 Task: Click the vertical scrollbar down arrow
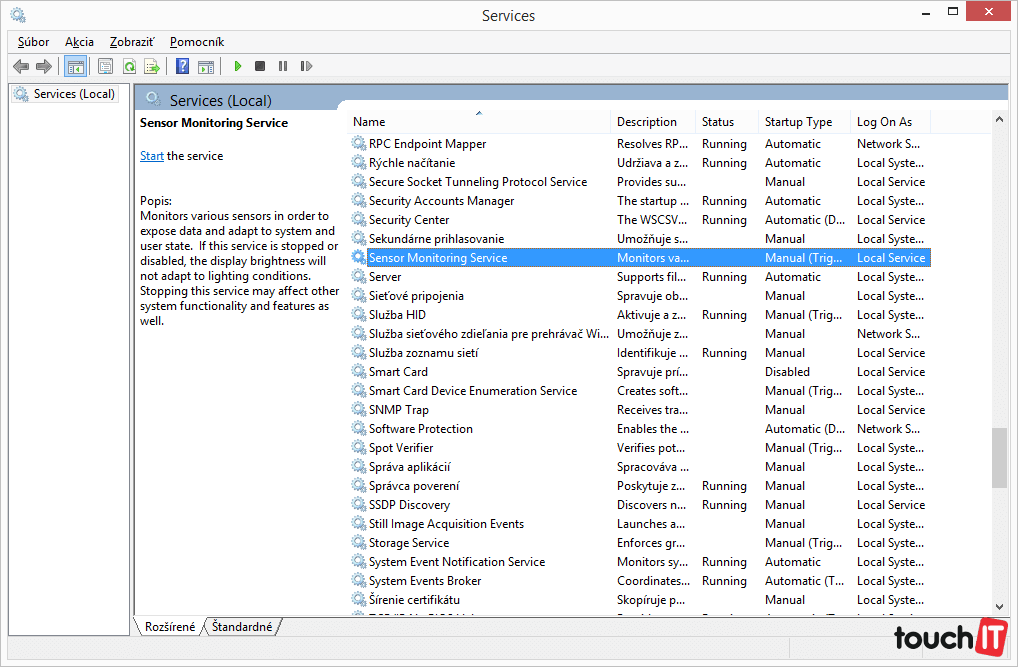pyautogui.click(x=999, y=605)
